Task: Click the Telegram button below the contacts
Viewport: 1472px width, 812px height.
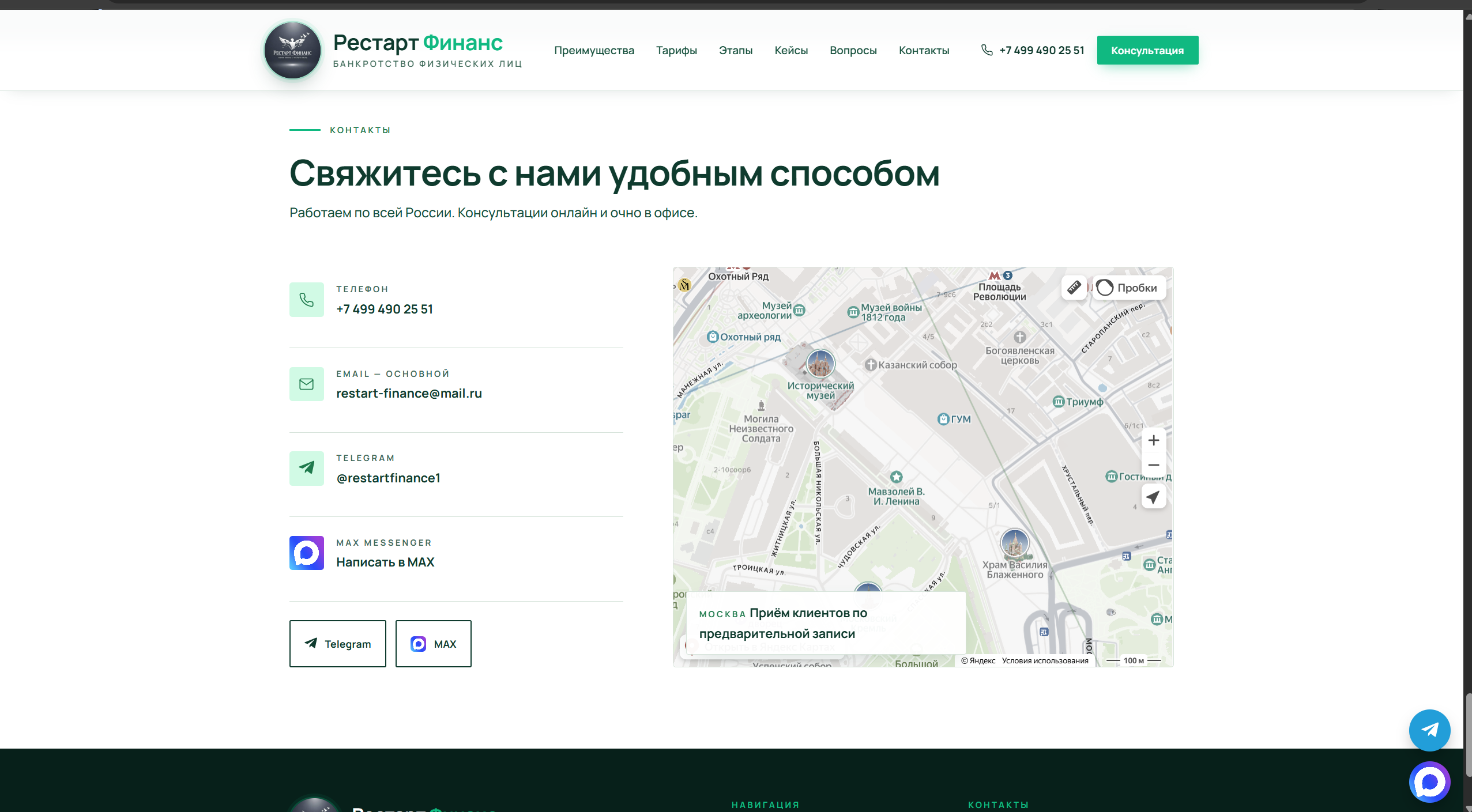Action: (337, 643)
